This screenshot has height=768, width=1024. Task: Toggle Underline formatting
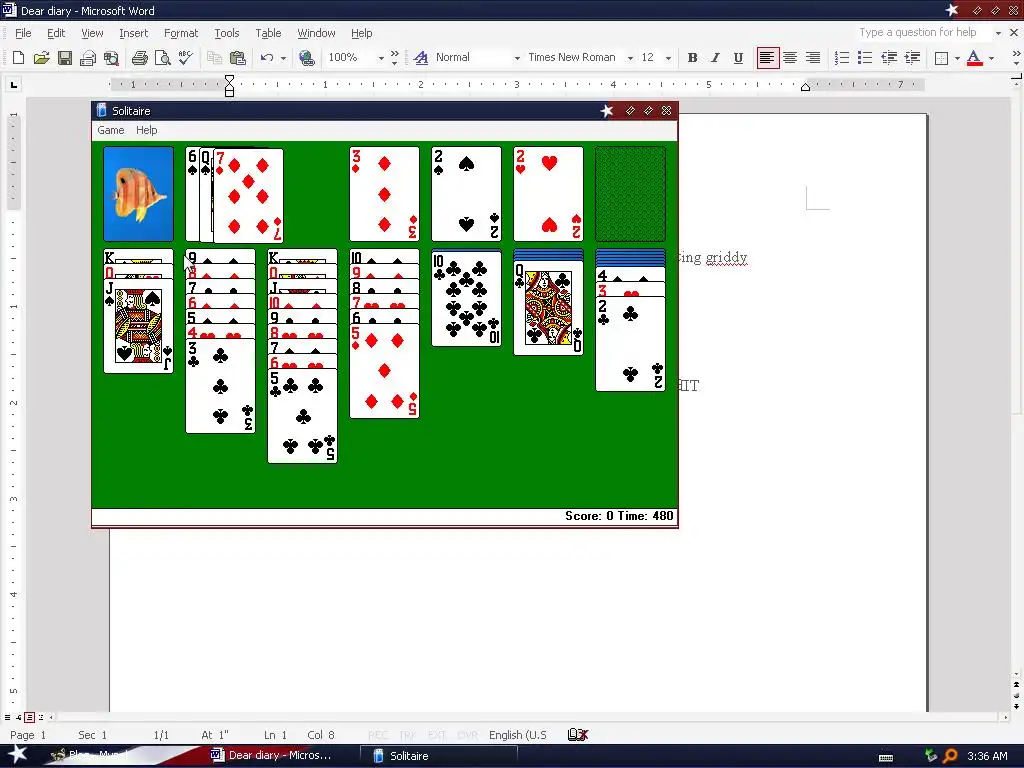point(739,57)
